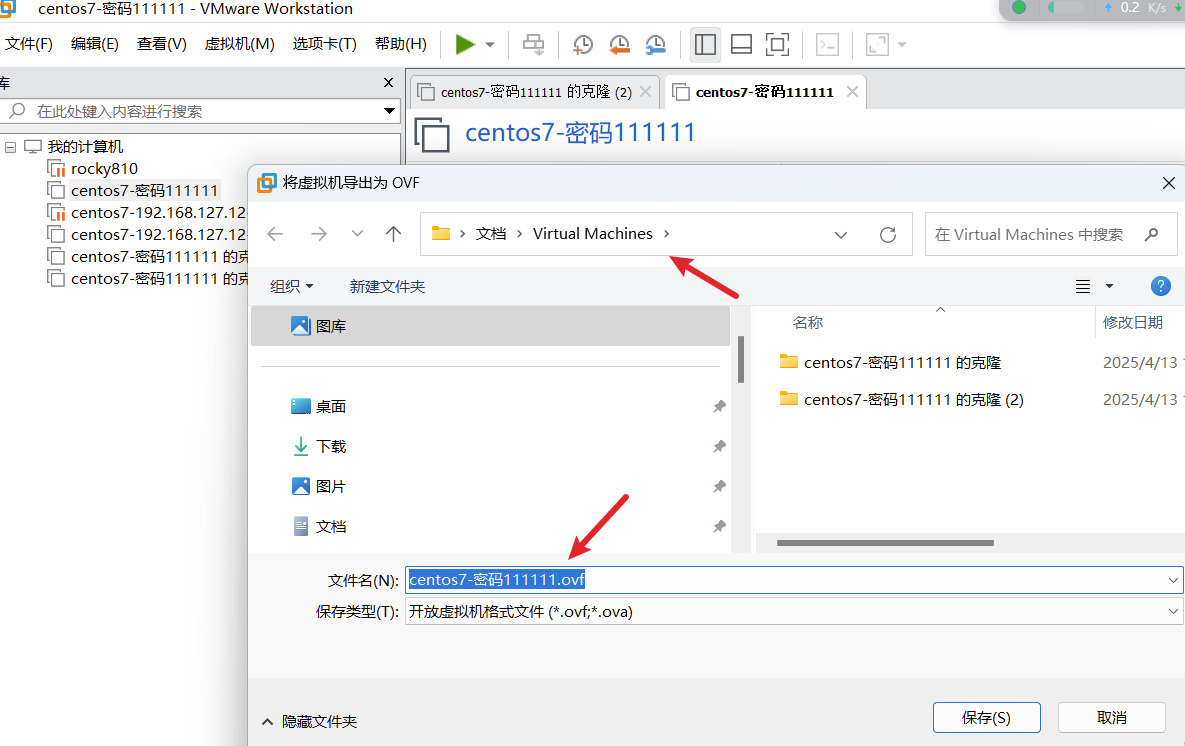Click Virtual Machines in the breadcrumb
The width and height of the screenshot is (1185, 746).
pyautogui.click(x=592, y=234)
